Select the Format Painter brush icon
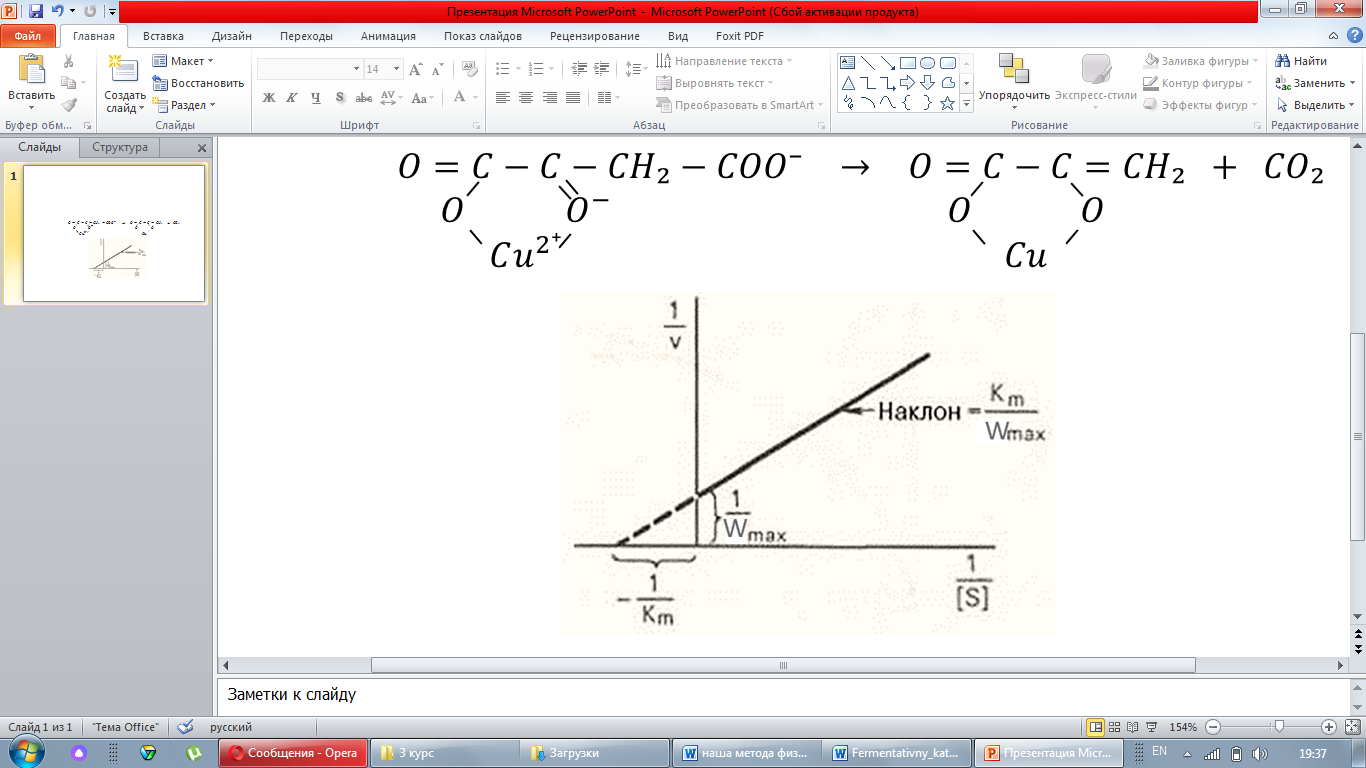Viewport: 1366px width, 768px height. tap(68, 104)
